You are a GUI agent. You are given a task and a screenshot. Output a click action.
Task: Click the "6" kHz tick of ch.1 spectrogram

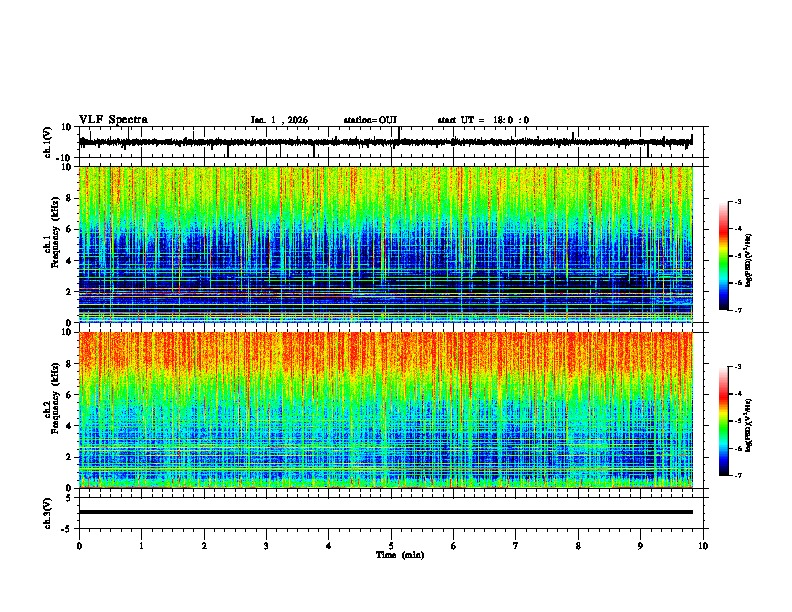point(69,230)
